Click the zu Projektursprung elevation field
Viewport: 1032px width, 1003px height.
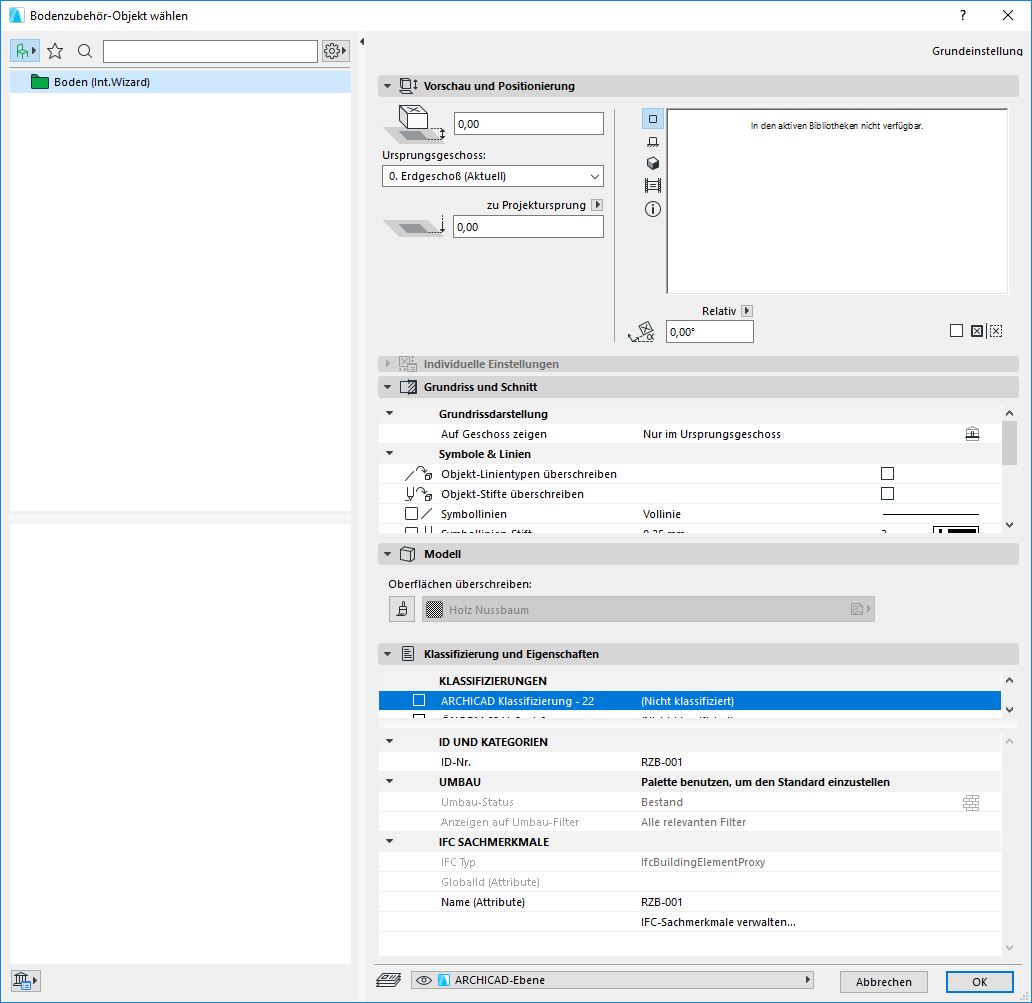(528, 226)
